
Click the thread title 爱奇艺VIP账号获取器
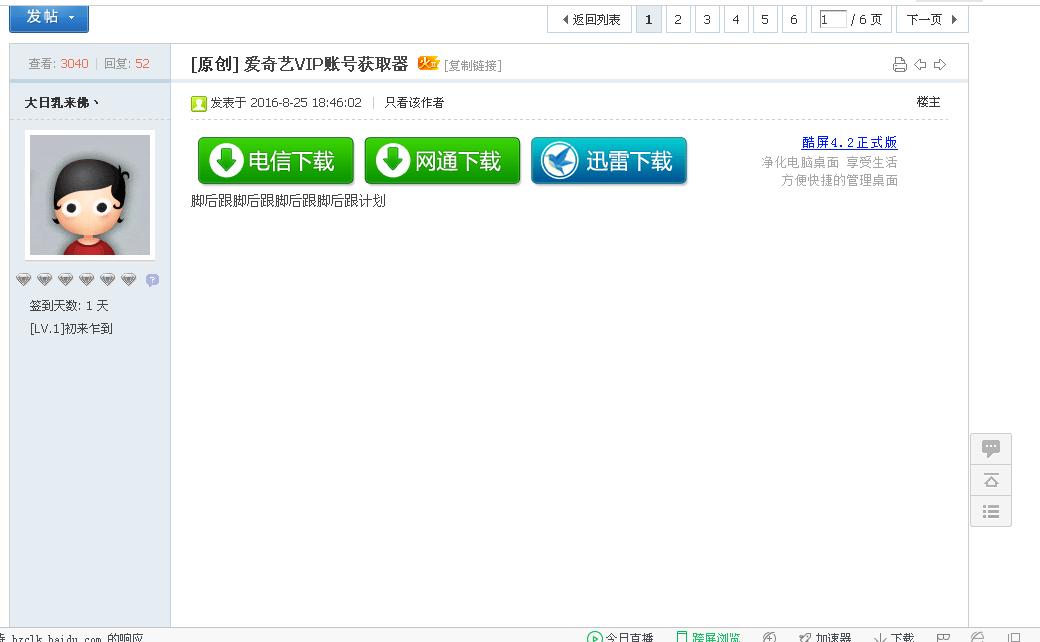coord(326,64)
